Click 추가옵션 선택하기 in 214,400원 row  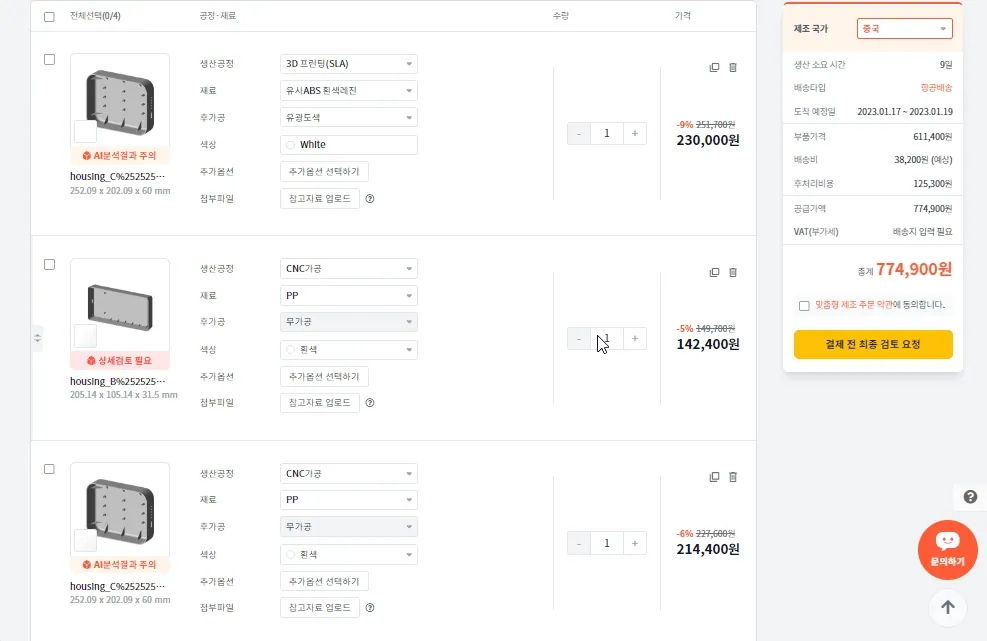click(x=324, y=581)
